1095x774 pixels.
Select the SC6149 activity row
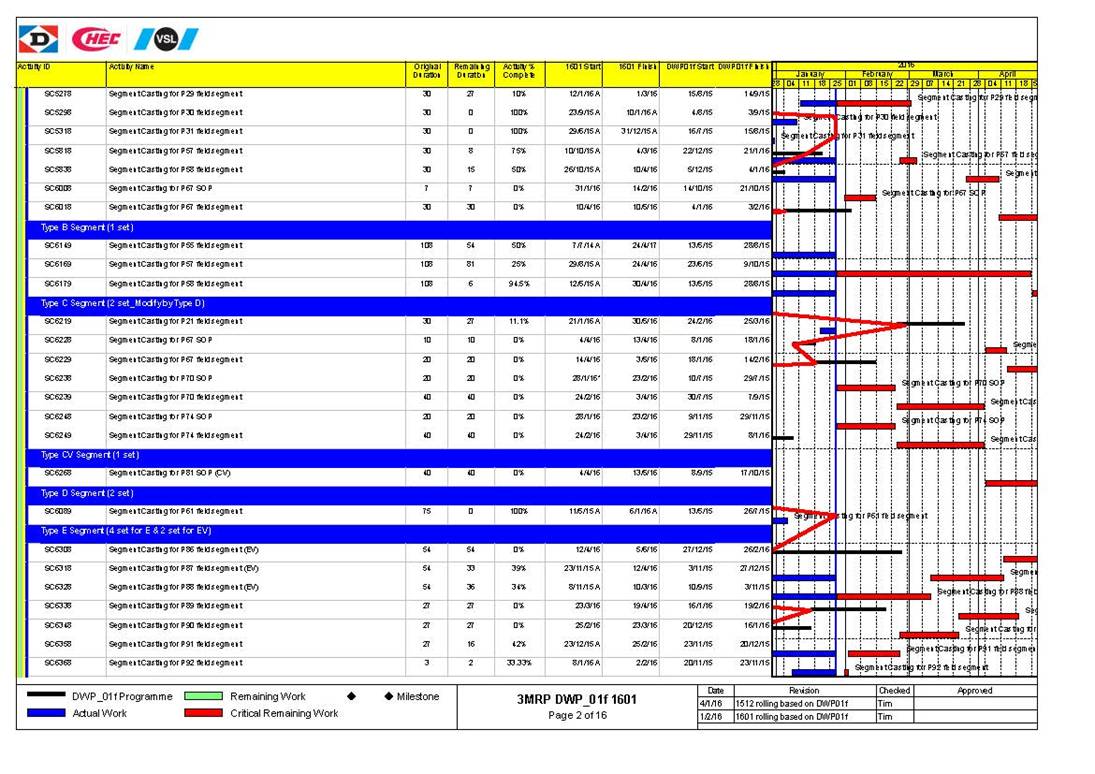click(x=57, y=246)
